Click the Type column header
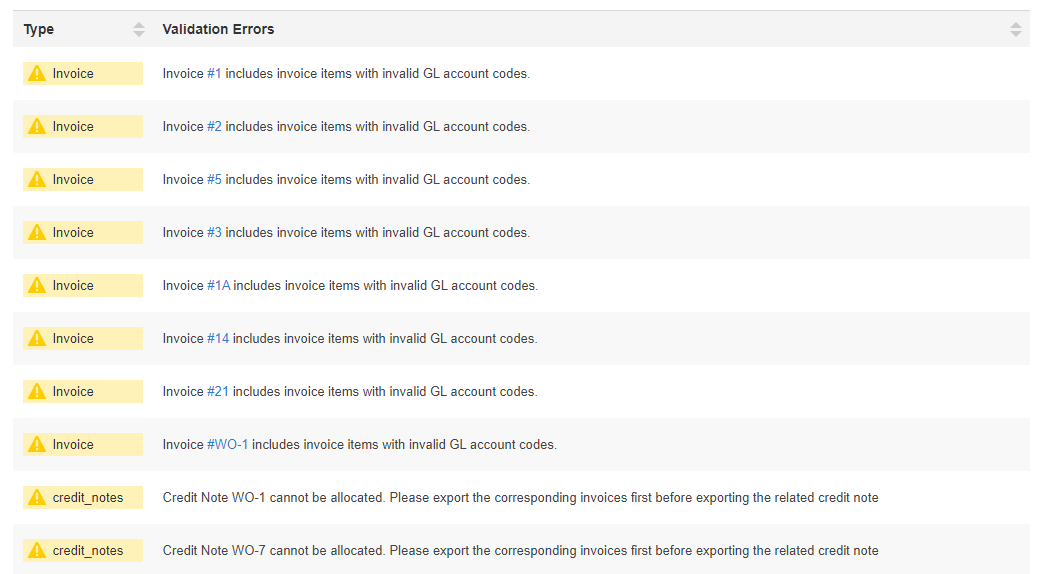This screenshot has width=1040, height=574. tap(39, 30)
